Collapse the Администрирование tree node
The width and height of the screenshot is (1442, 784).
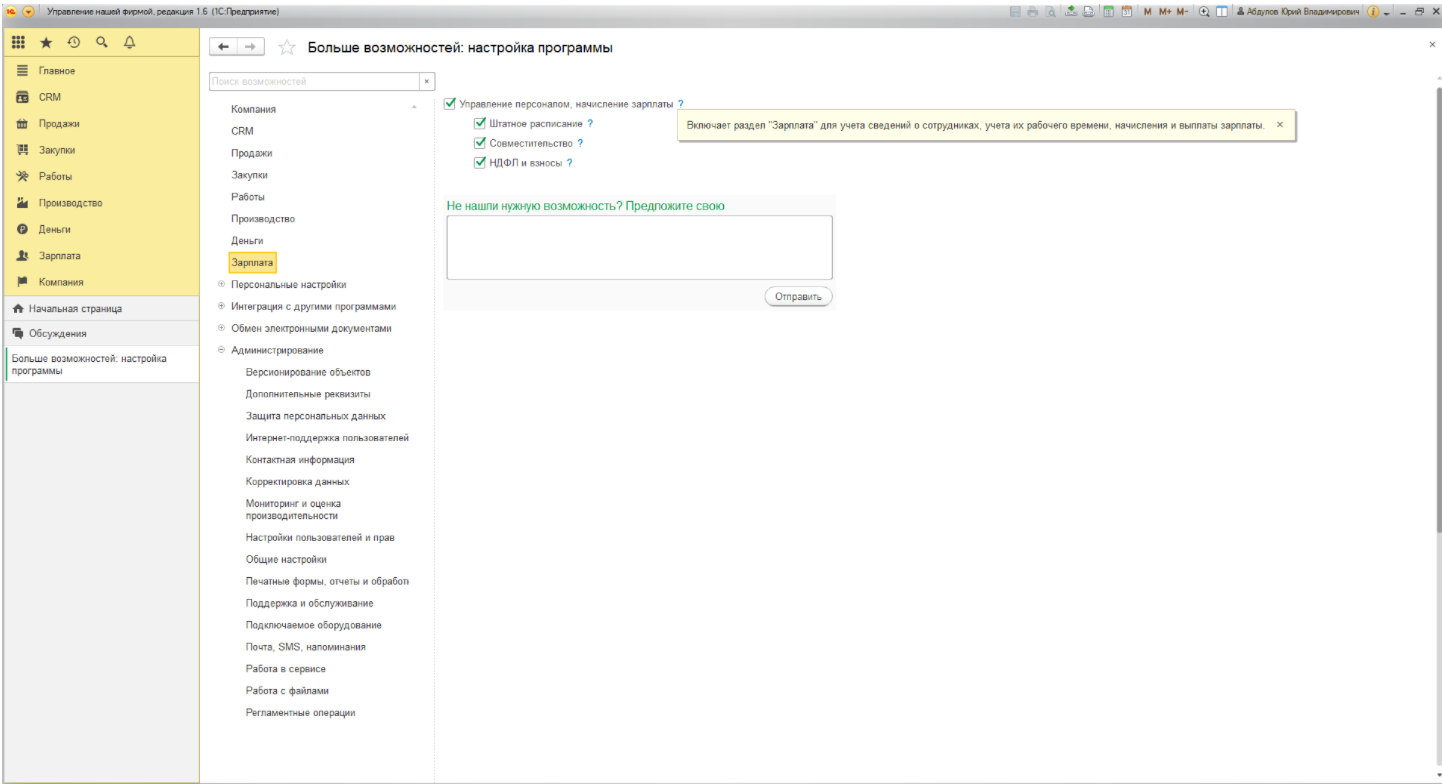pos(221,350)
